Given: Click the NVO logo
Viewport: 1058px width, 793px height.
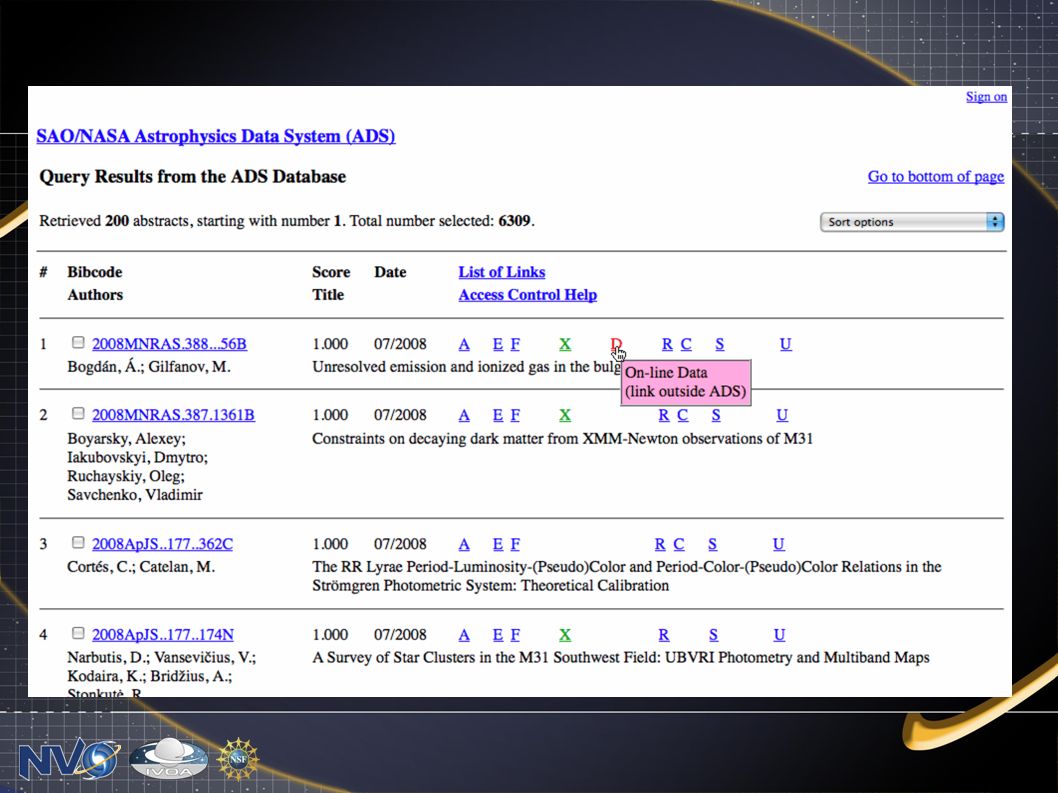Looking at the screenshot, I should tap(69, 759).
